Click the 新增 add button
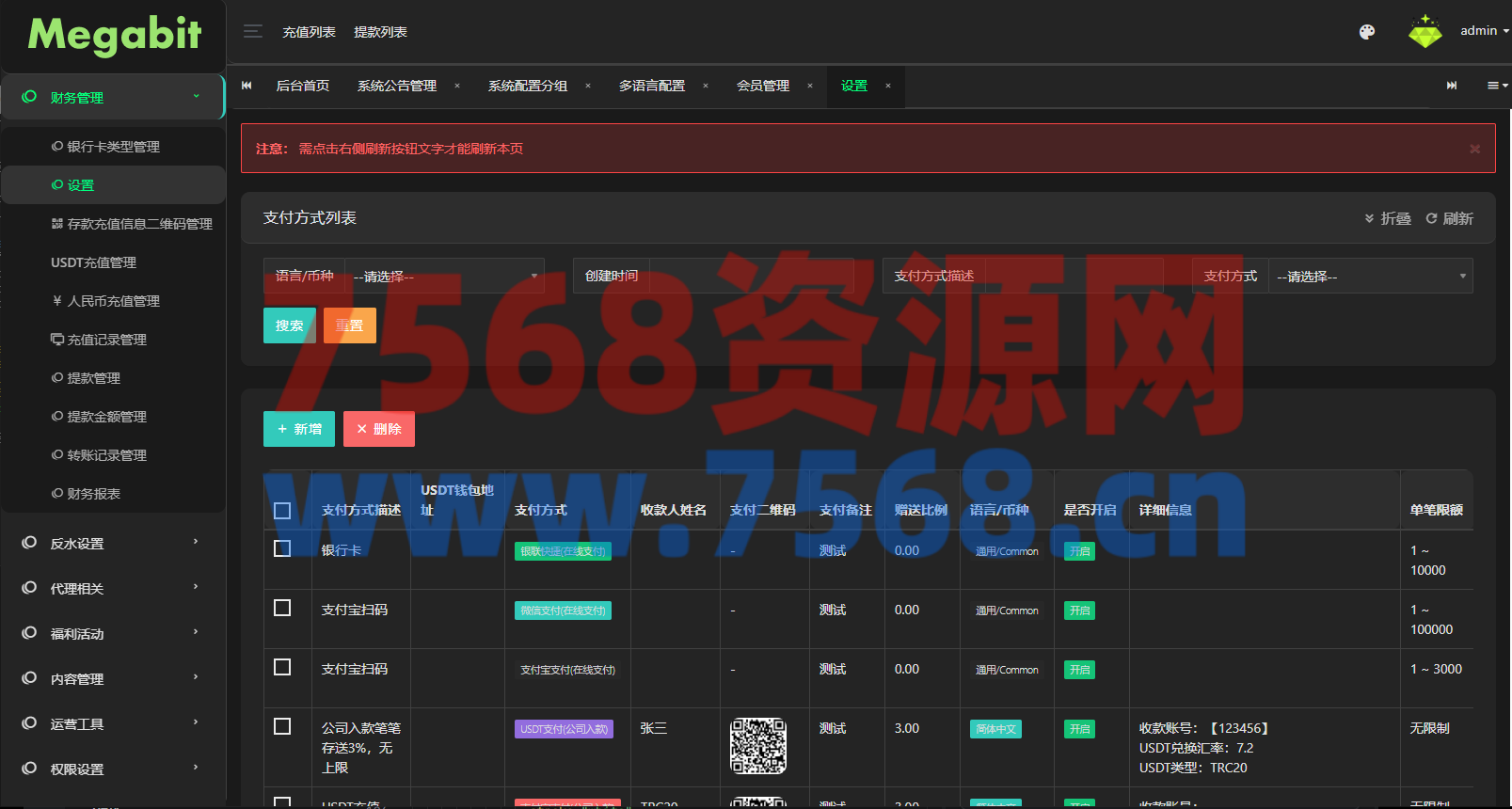The image size is (1512, 809). (299, 429)
